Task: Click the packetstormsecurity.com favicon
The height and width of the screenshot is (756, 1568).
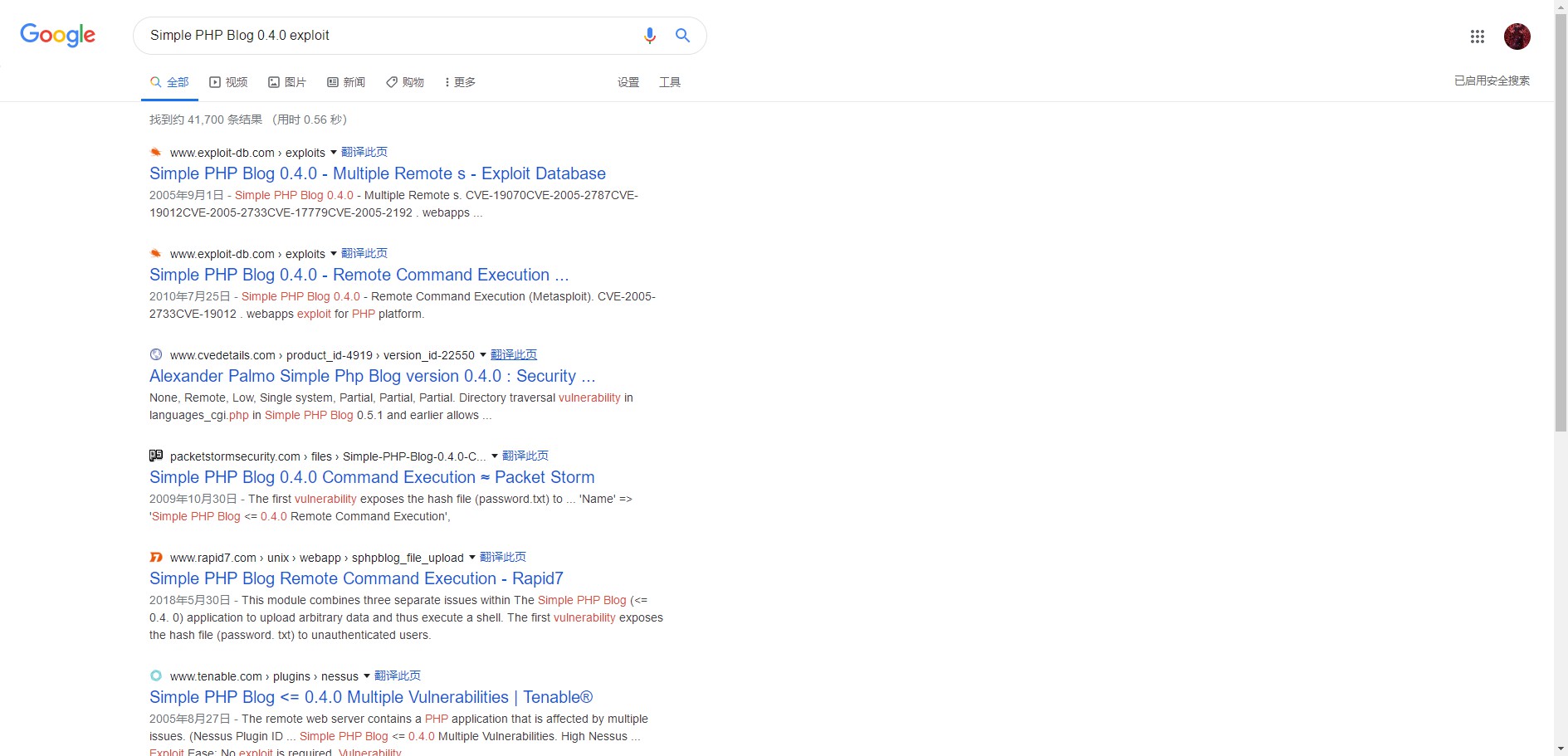Action: click(155, 456)
